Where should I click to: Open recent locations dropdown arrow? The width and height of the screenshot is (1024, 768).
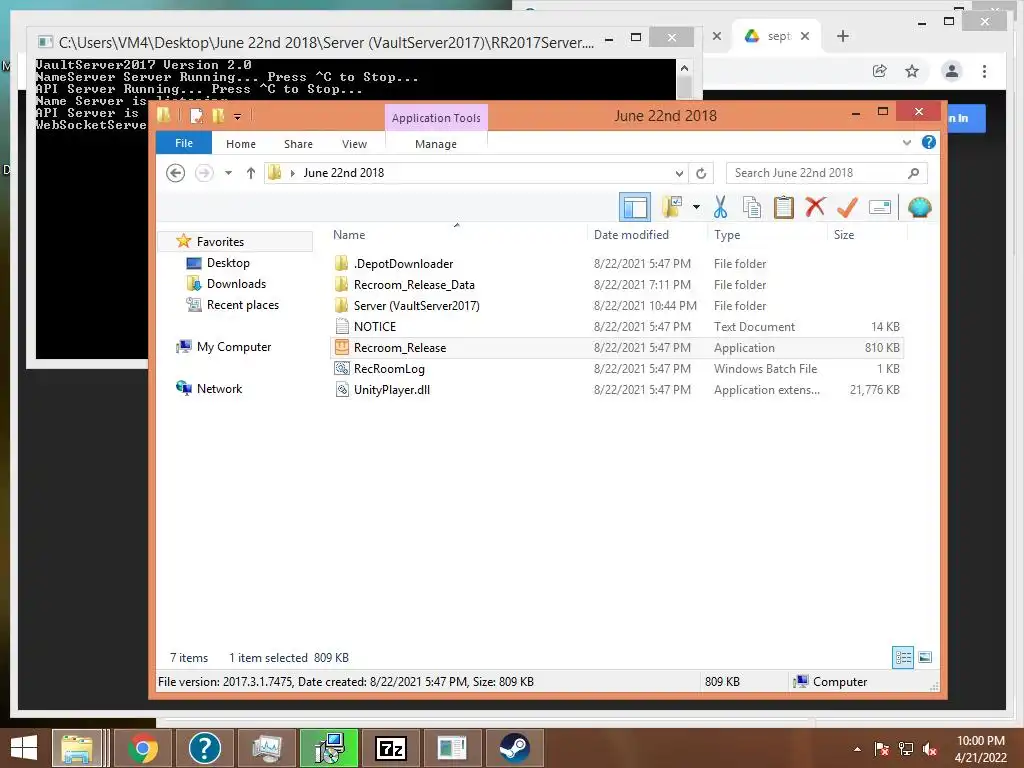(x=228, y=173)
